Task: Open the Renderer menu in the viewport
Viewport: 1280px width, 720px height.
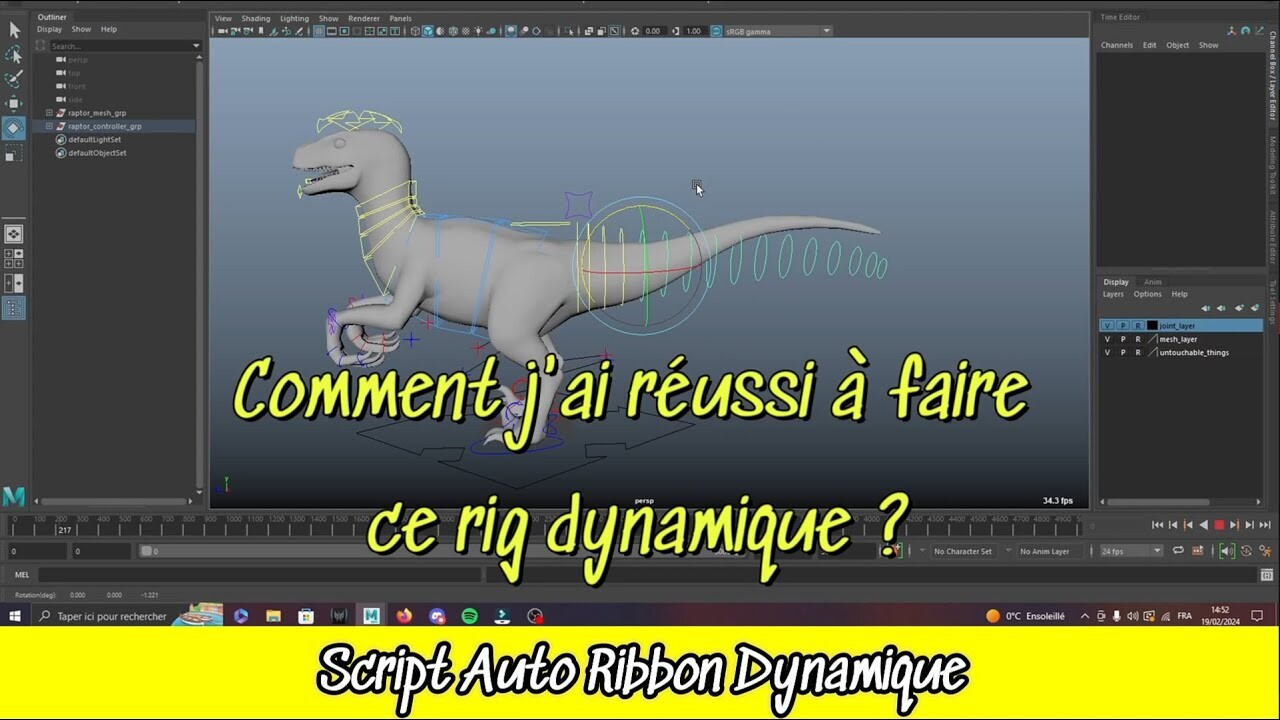Action: click(363, 18)
